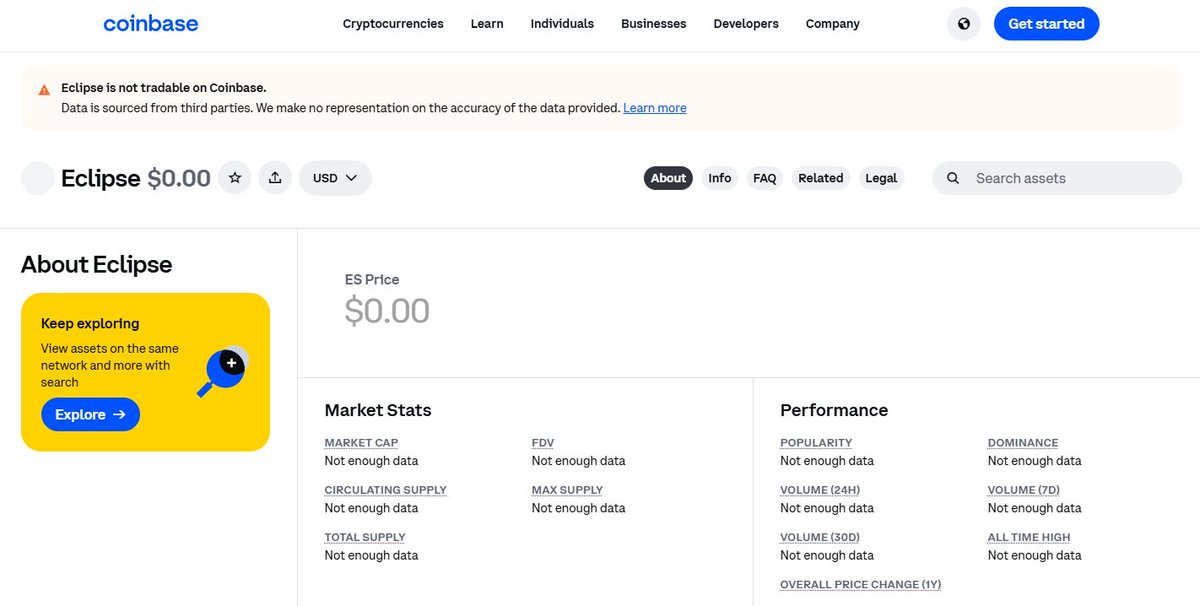Follow the Learn more link
The image size is (1200, 606).
[655, 108]
